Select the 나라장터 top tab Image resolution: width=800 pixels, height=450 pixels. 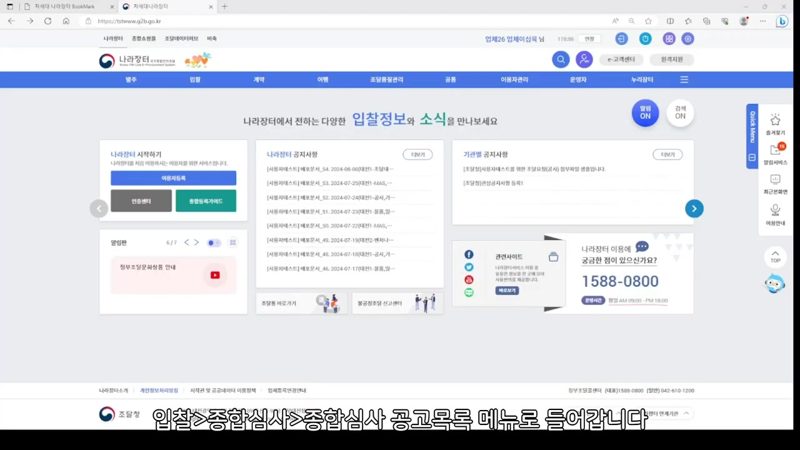pyautogui.click(x=113, y=39)
